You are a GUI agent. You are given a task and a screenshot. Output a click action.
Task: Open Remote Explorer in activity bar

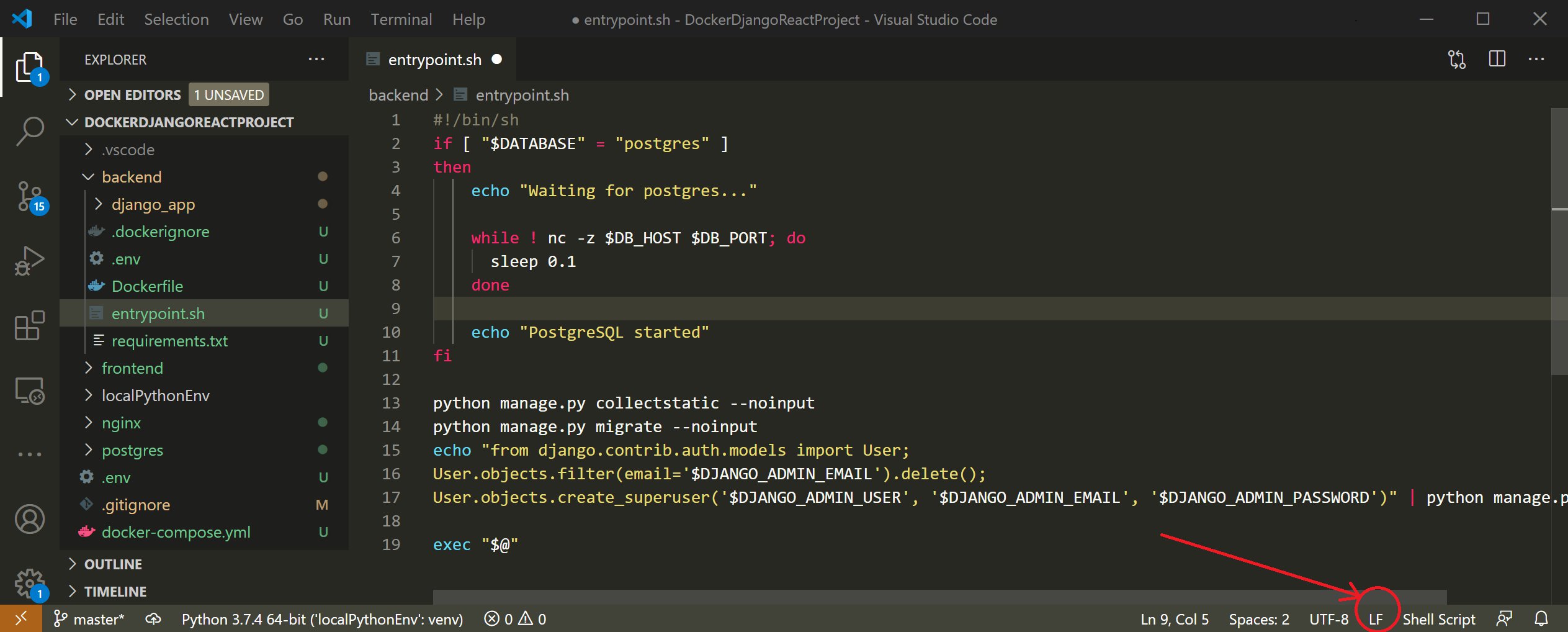[30, 391]
